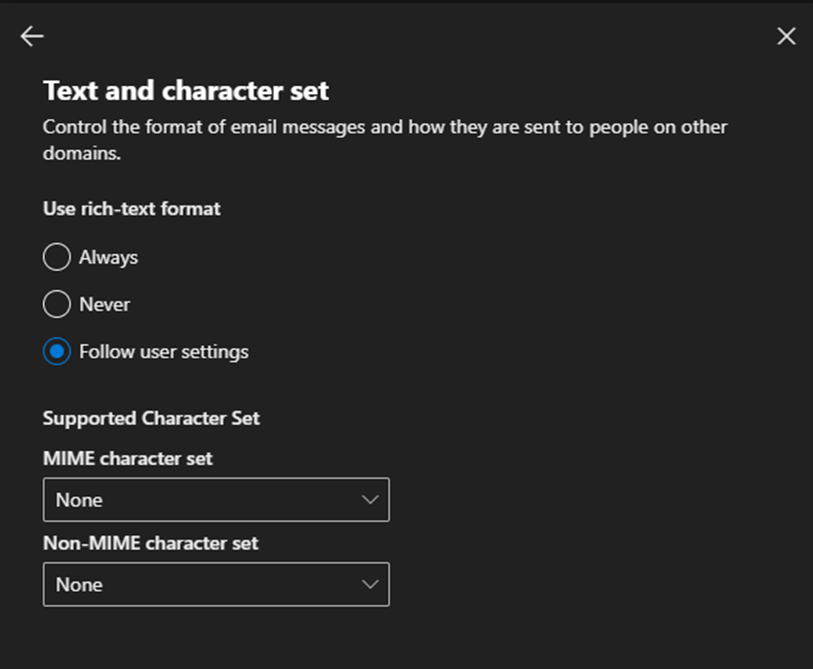Click the Text and character set heading
The height and width of the screenshot is (669, 813).
(185, 90)
